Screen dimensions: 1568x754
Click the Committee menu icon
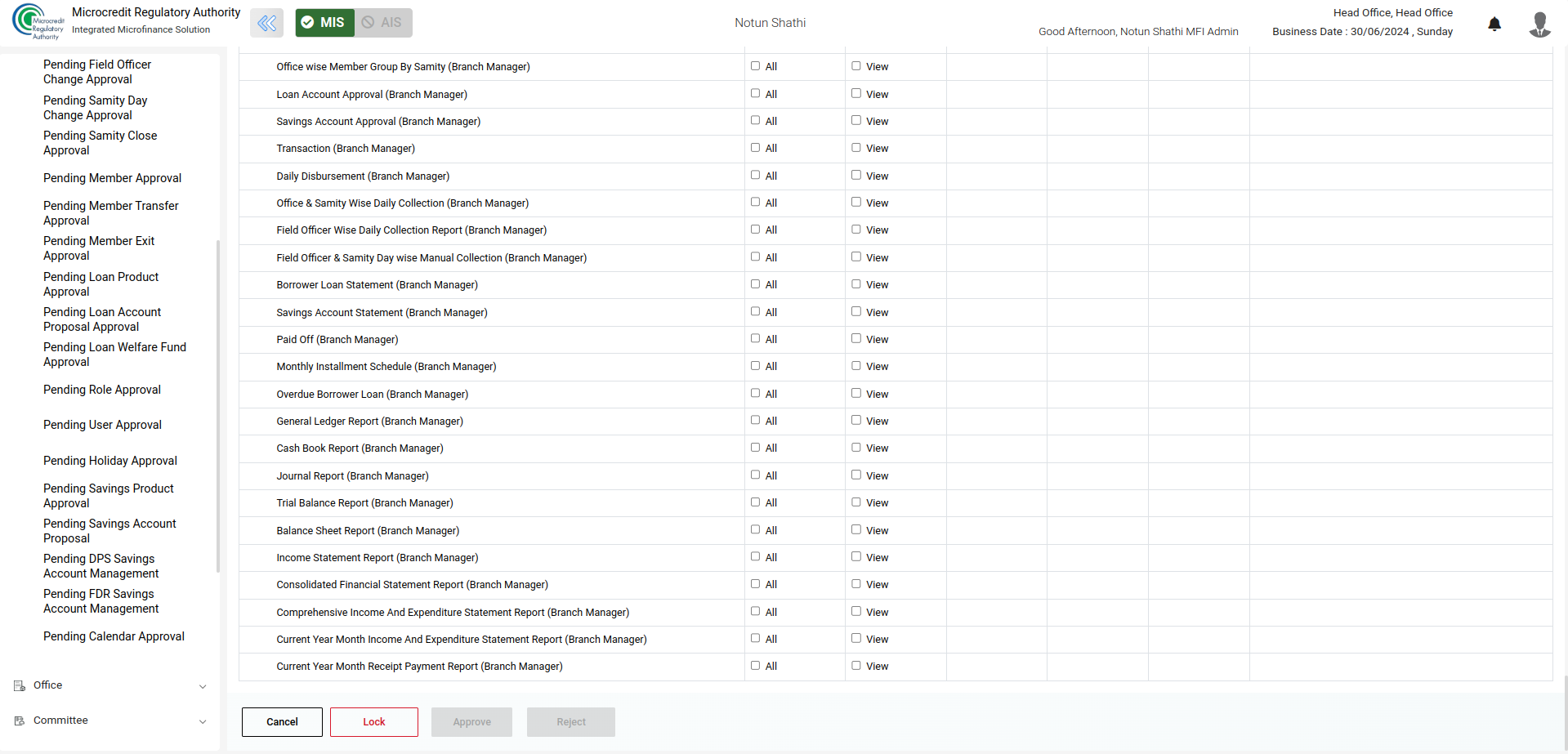(20, 721)
